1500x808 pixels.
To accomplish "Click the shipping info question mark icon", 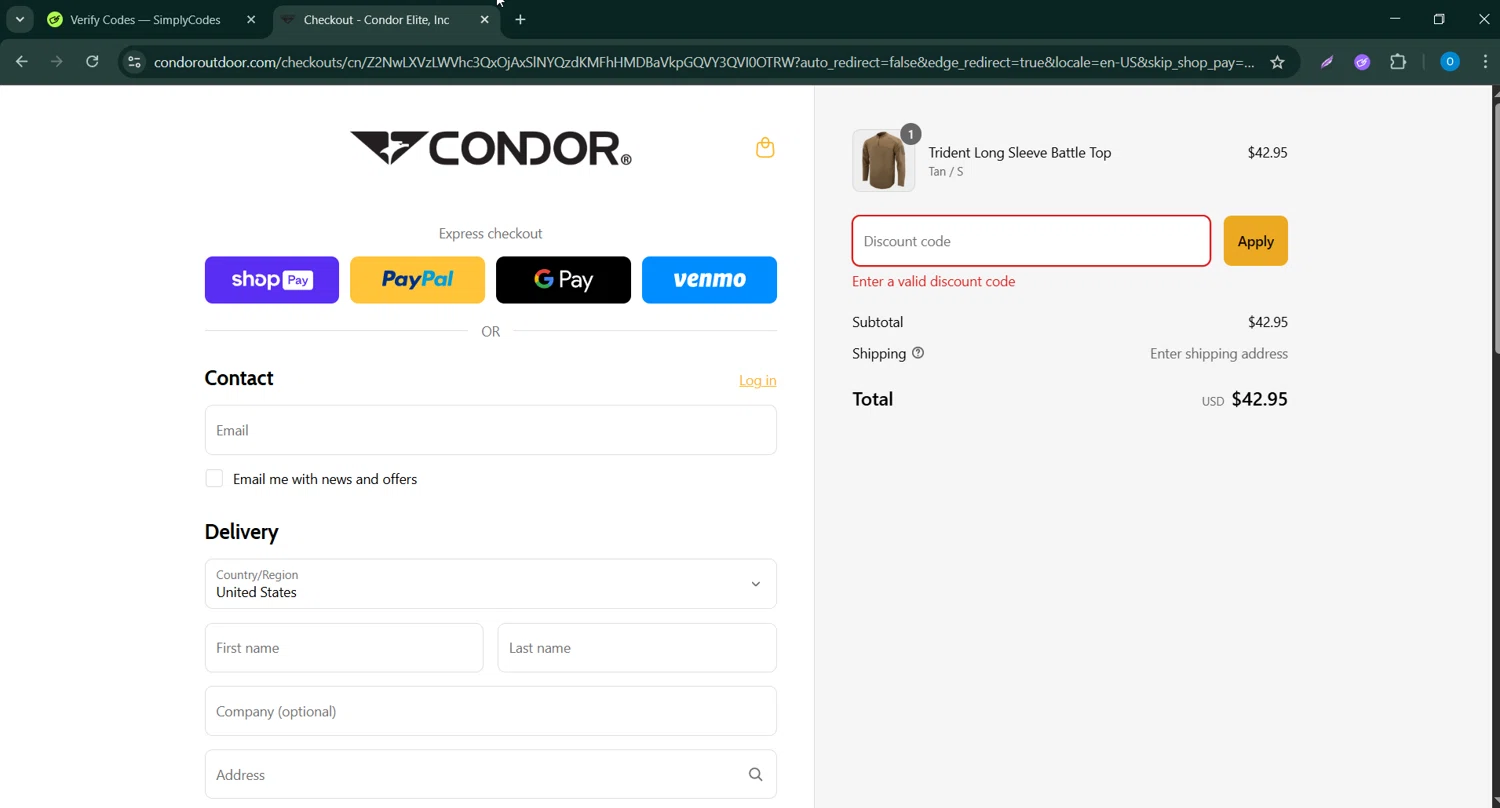I will [918, 353].
